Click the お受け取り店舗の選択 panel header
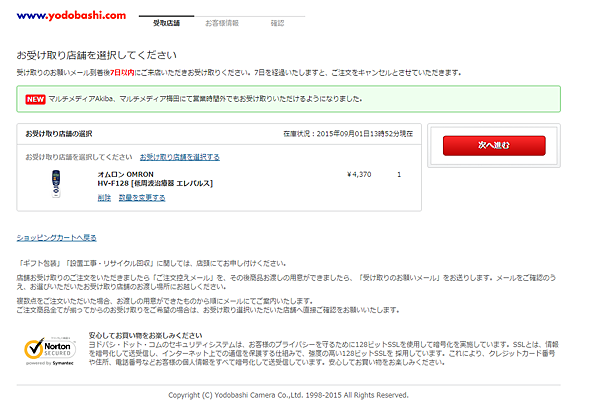Screen dimensions: 600x417 [59, 134]
